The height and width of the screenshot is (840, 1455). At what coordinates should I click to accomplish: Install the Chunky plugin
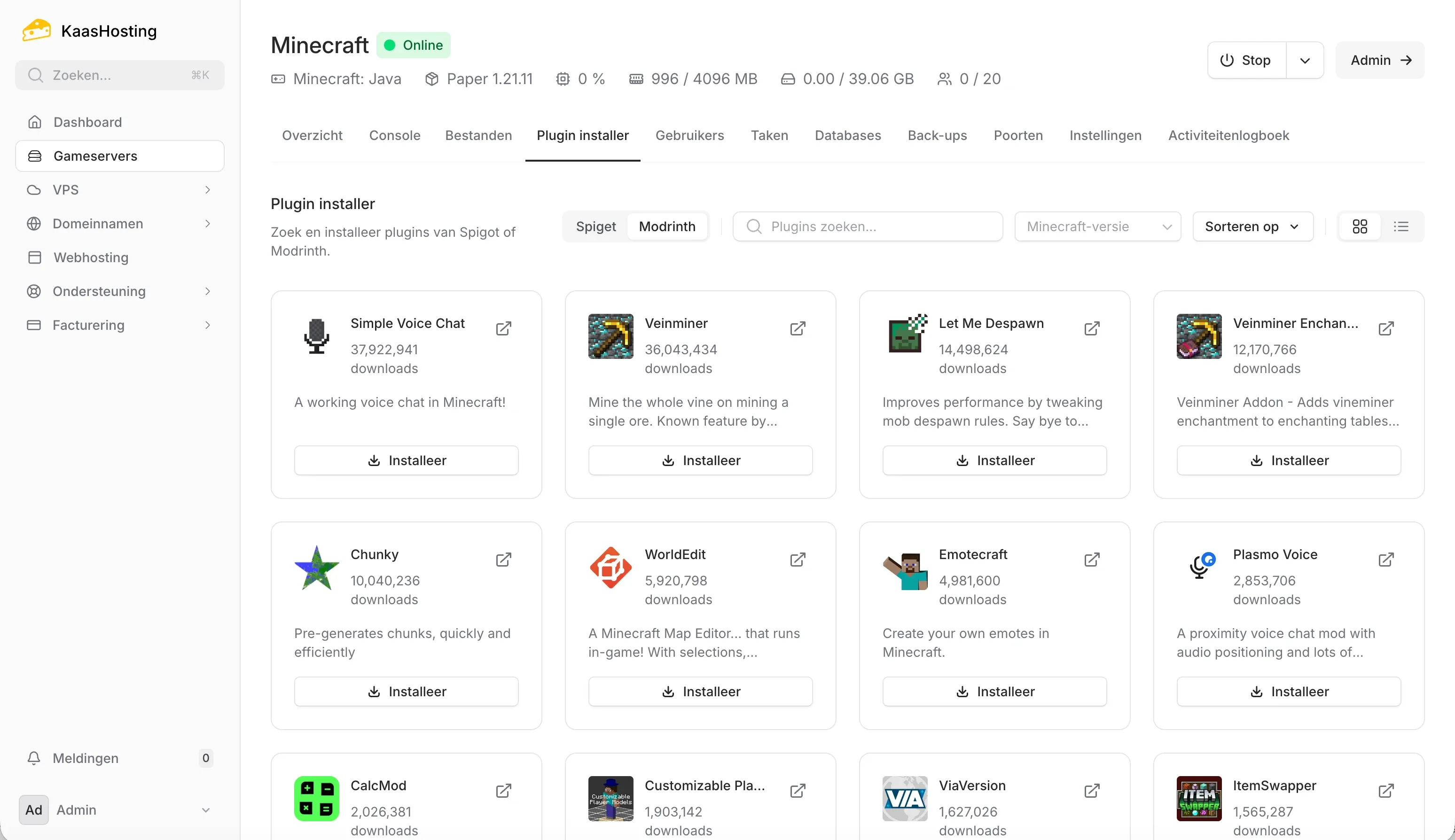pos(406,691)
